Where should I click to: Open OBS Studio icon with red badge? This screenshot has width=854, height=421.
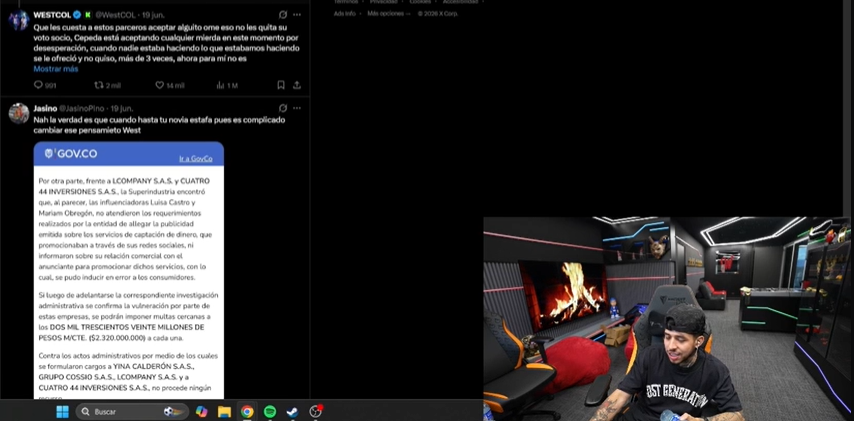click(315, 412)
